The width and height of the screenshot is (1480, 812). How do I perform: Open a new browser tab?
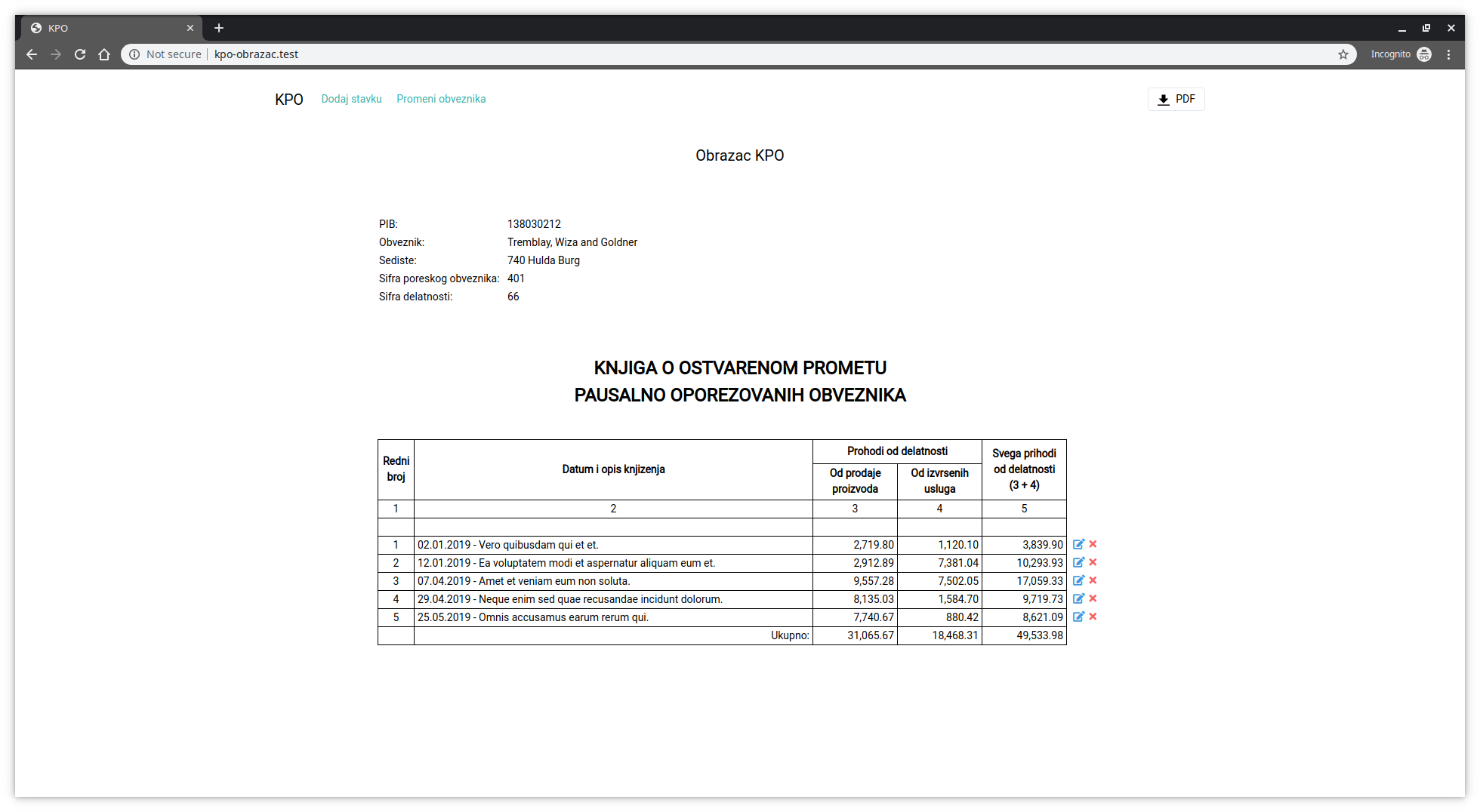(219, 28)
